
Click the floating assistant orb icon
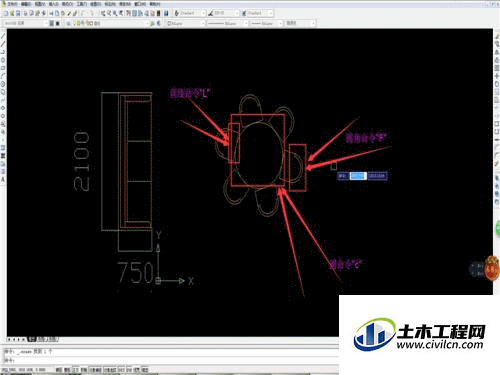click(492, 268)
